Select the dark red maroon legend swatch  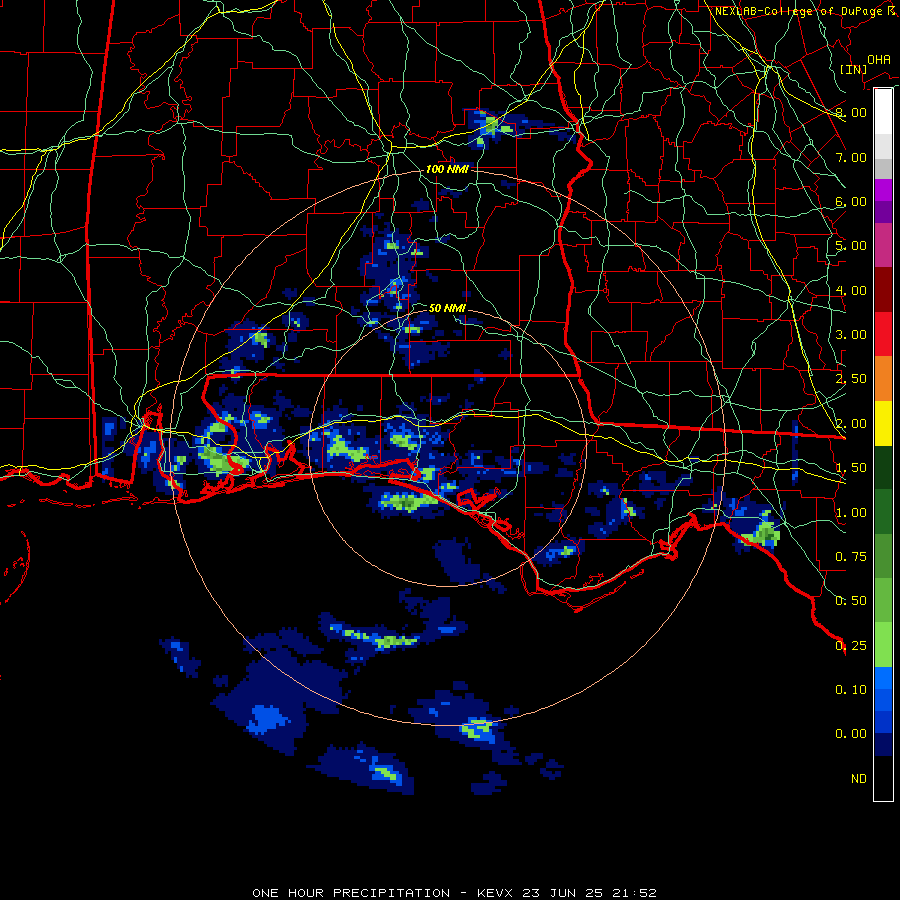point(883,290)
